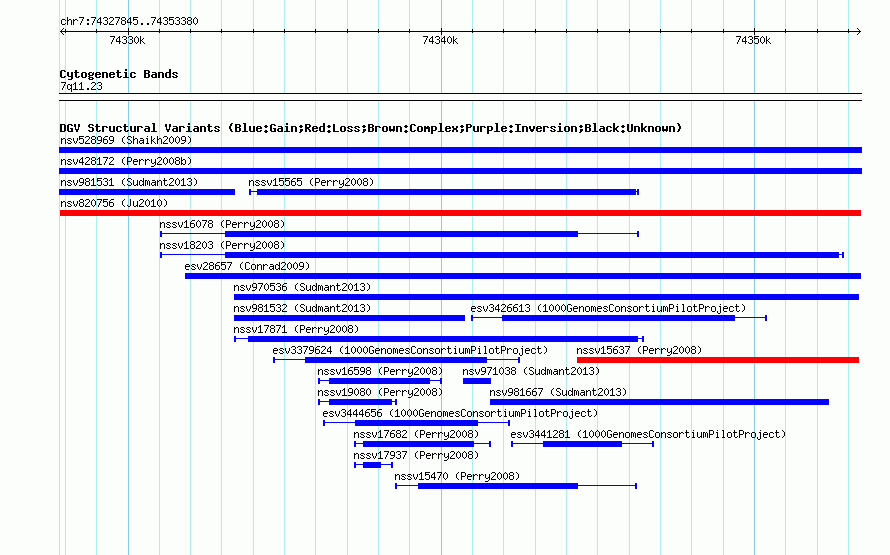Click the esv28657 (Conrad2009) label
Viewport: 890px width, 555px height.
(247, 266)
